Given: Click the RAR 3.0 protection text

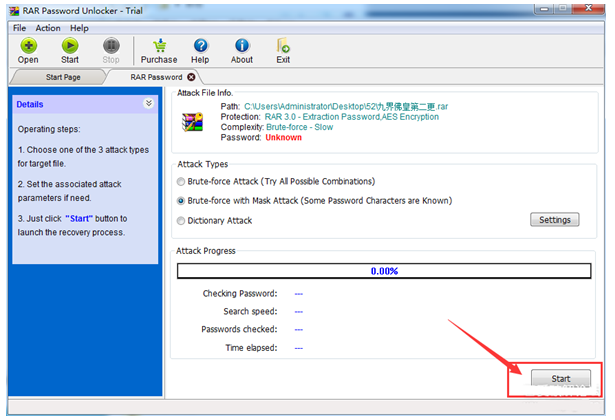Looking at the screenshot, I should pos(352,117).
